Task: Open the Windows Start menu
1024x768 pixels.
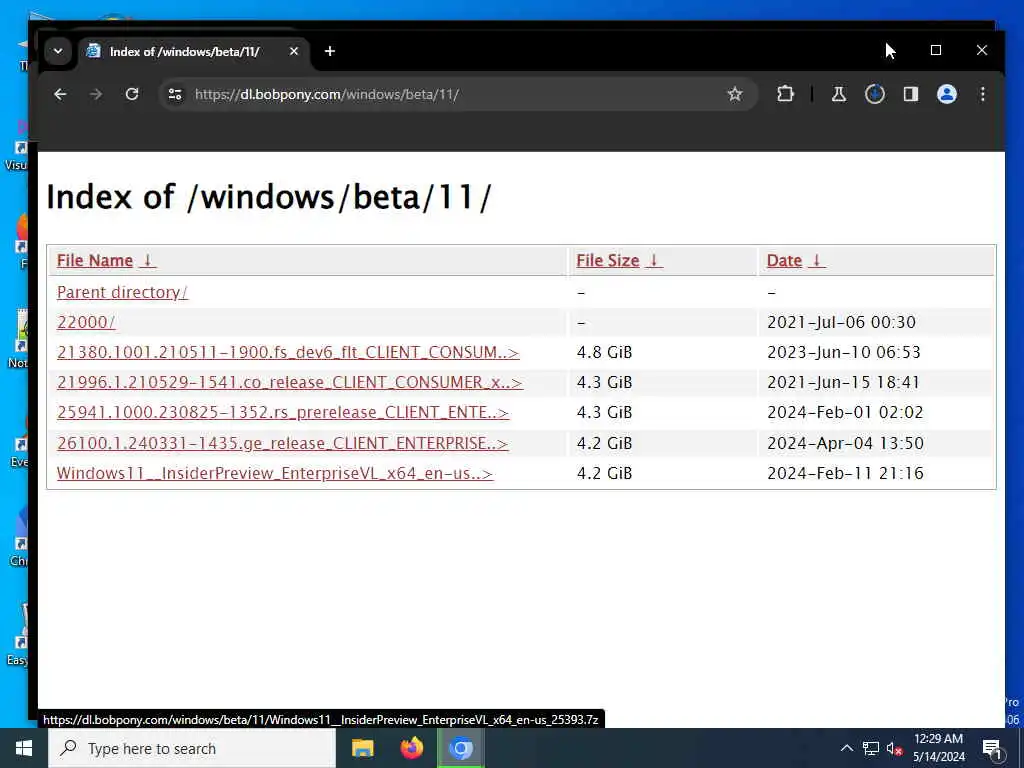Action: click(x=24, y=748)
